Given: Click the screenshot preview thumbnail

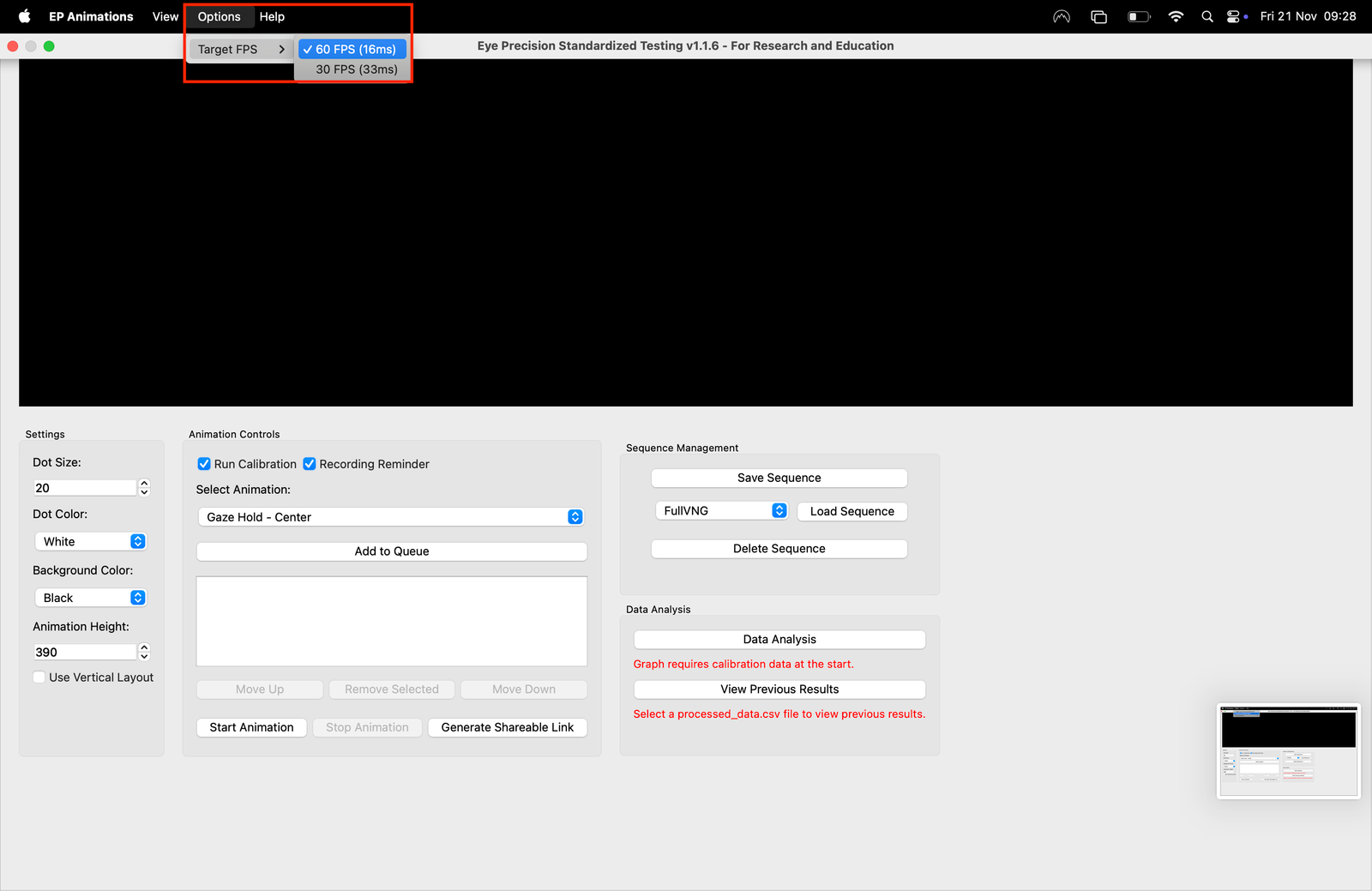Looking at the screenshot, I should coord(1288,751).
